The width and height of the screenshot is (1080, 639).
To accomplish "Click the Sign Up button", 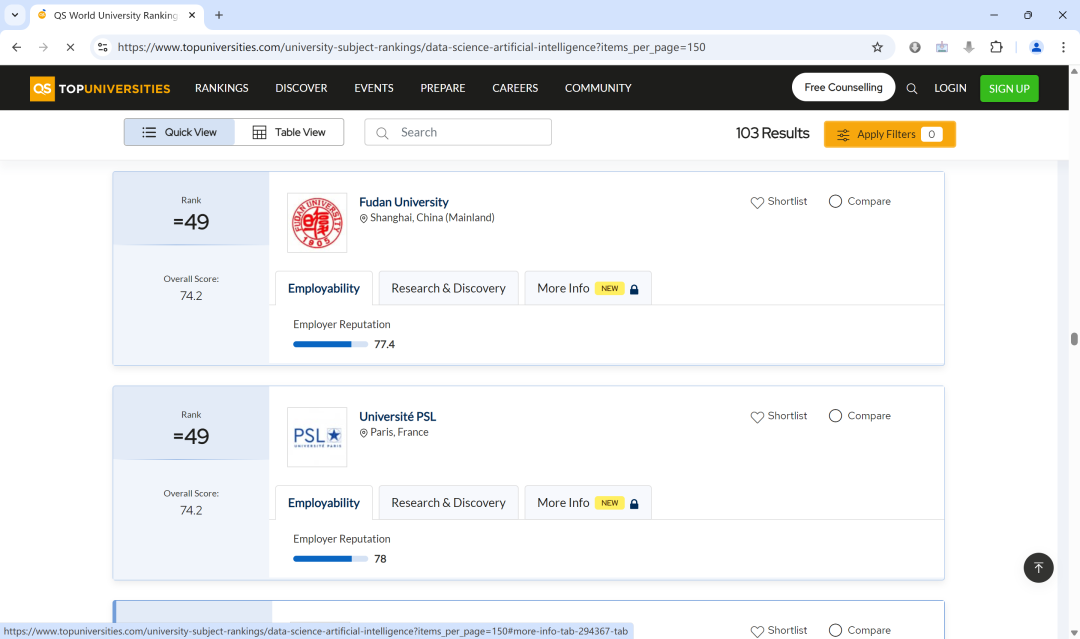I will click(1008, 88).
